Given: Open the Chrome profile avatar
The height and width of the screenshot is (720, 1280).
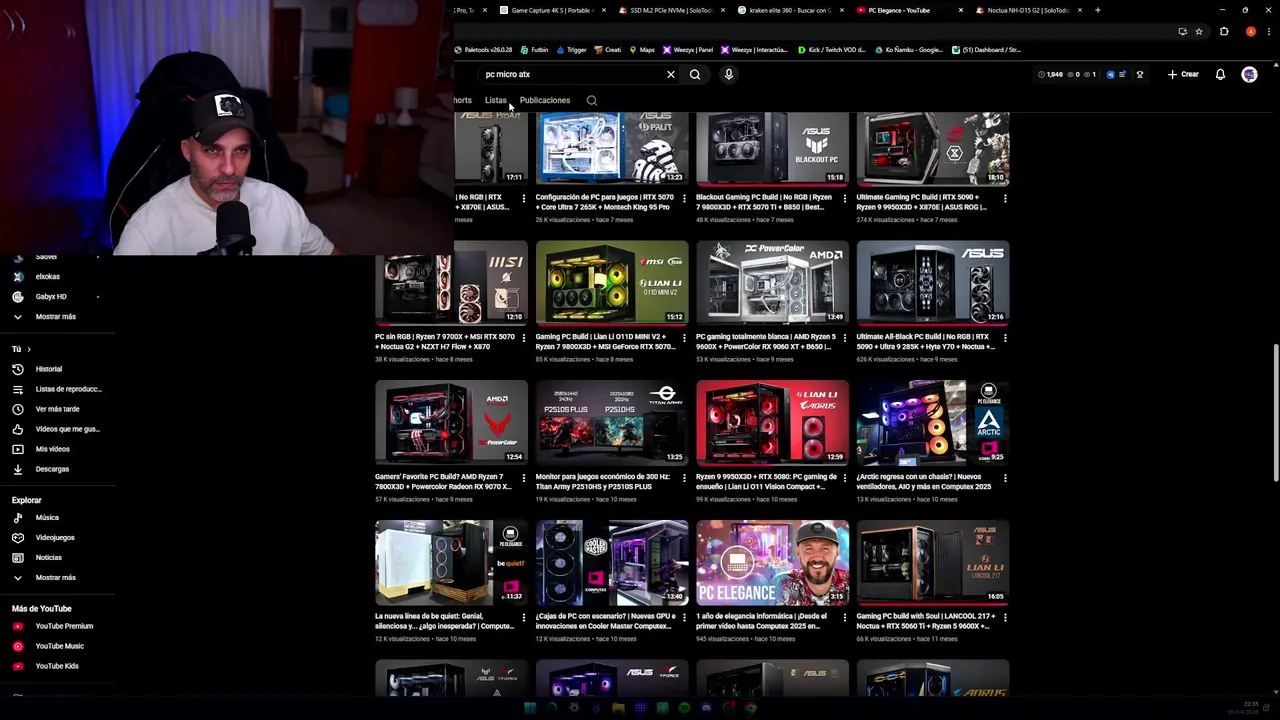Looking at the screenshot, I should pos(1251,32).
